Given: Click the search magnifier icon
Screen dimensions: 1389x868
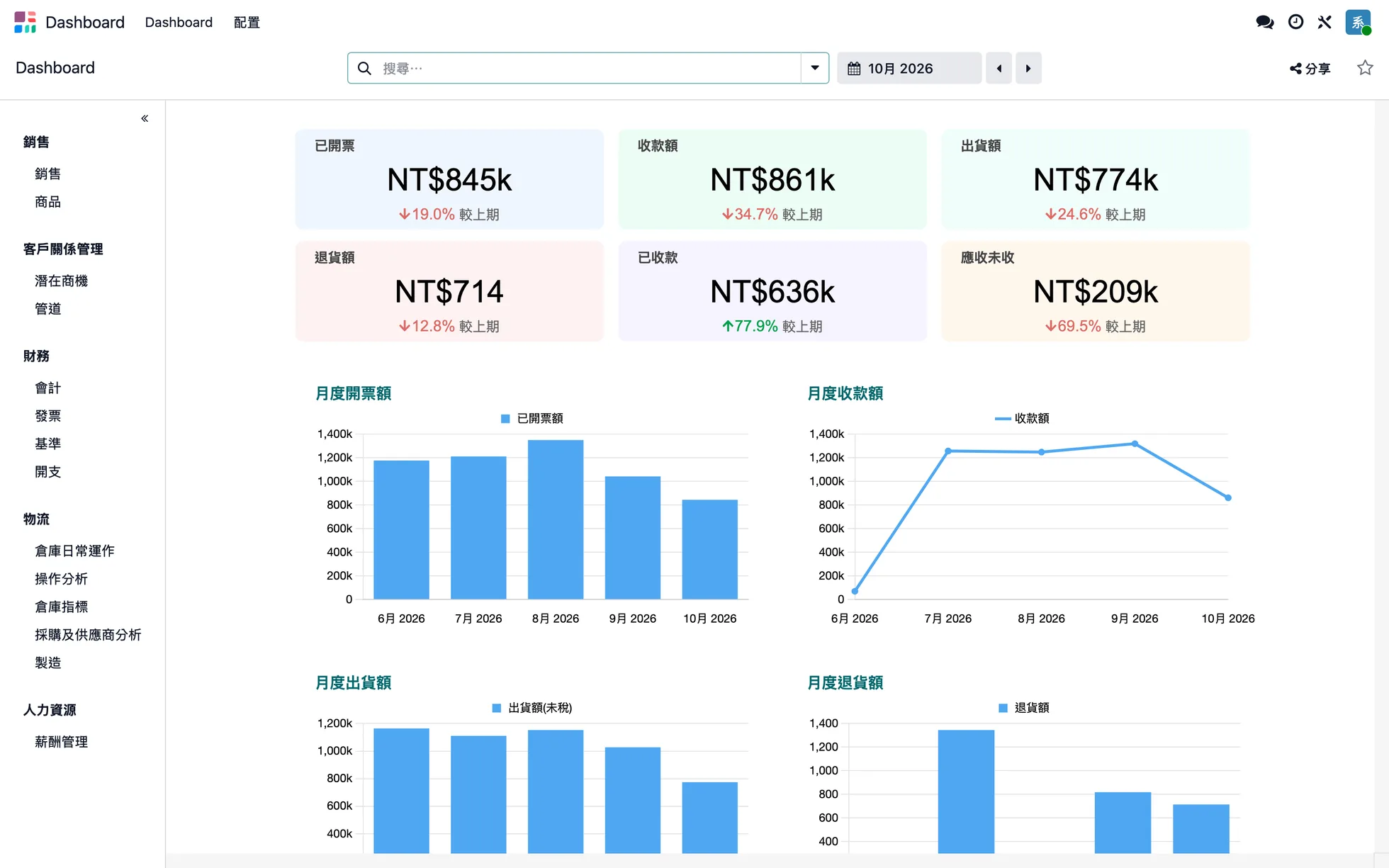Looking at the screenshot, I should [x=364, y=68].
